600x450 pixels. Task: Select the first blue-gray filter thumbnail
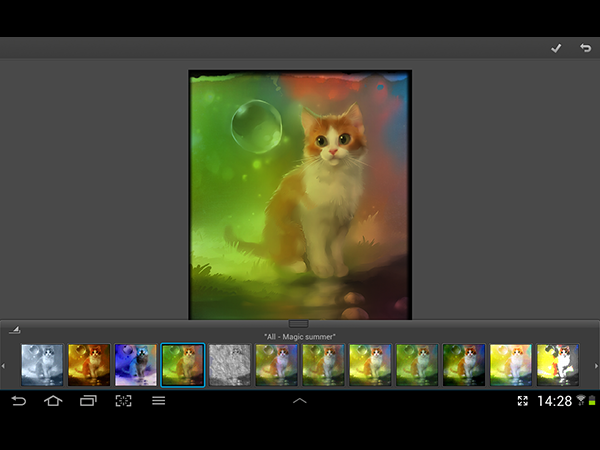pos(42,365)
